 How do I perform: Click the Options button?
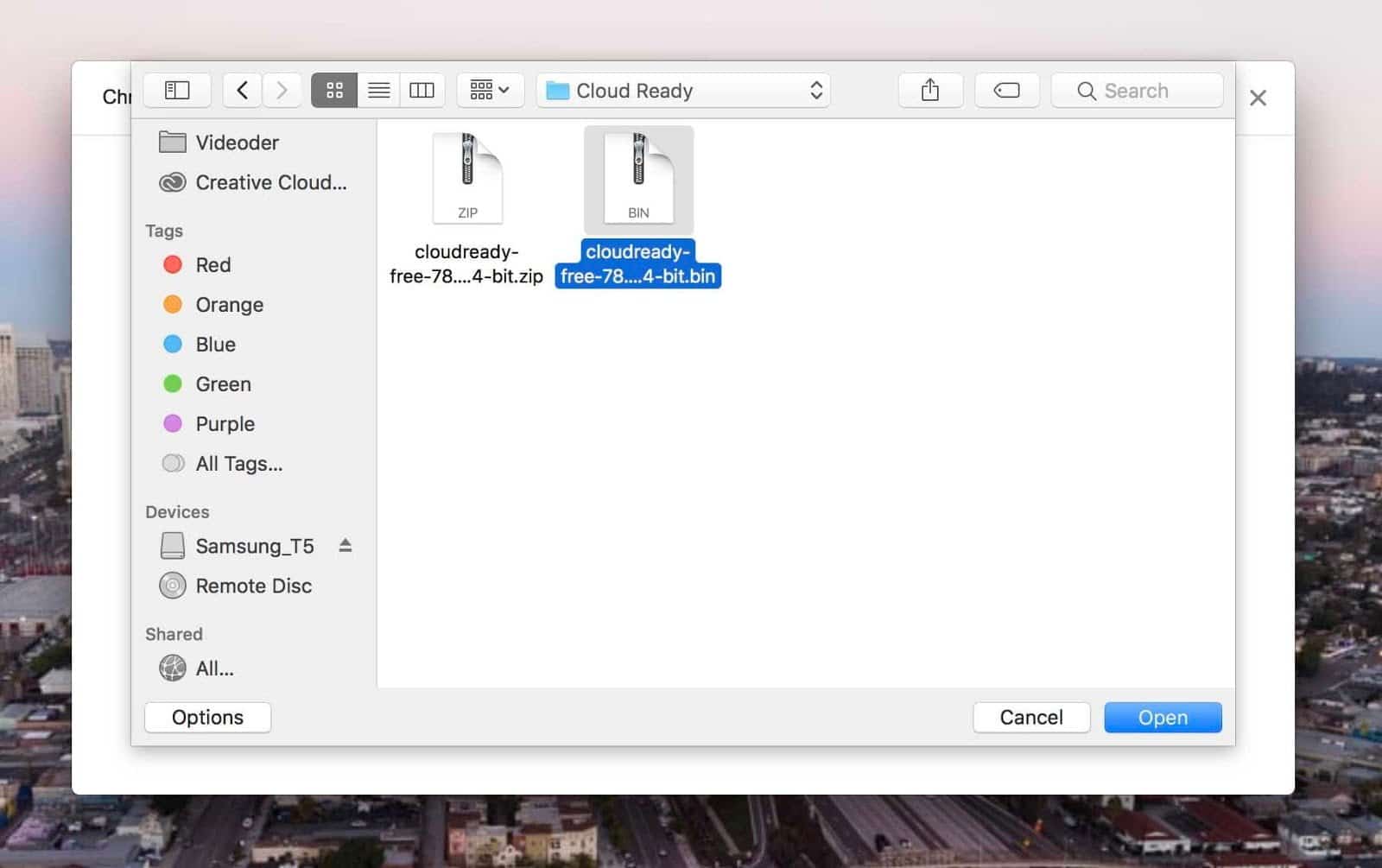click(x=207, y=717)
